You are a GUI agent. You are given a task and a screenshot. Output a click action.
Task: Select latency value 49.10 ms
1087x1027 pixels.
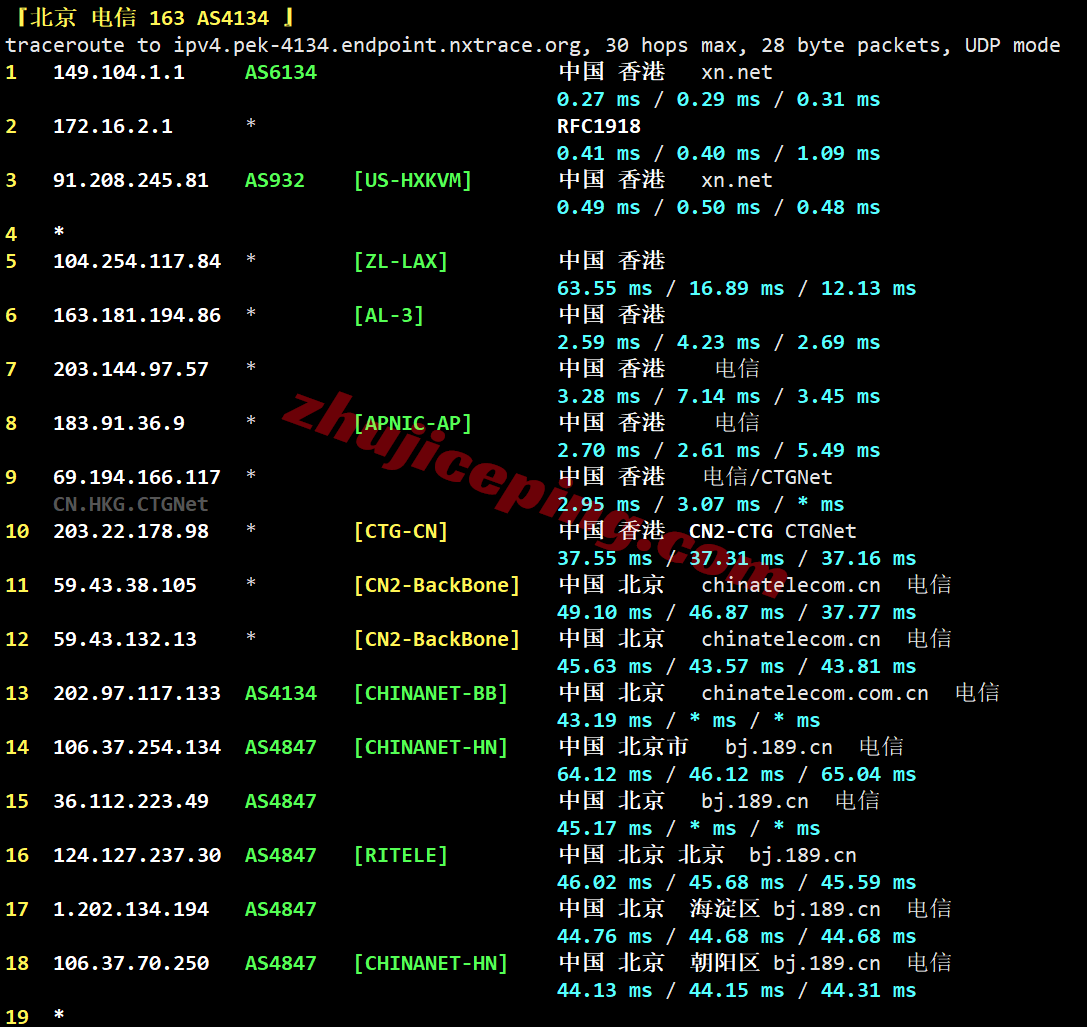605,613
